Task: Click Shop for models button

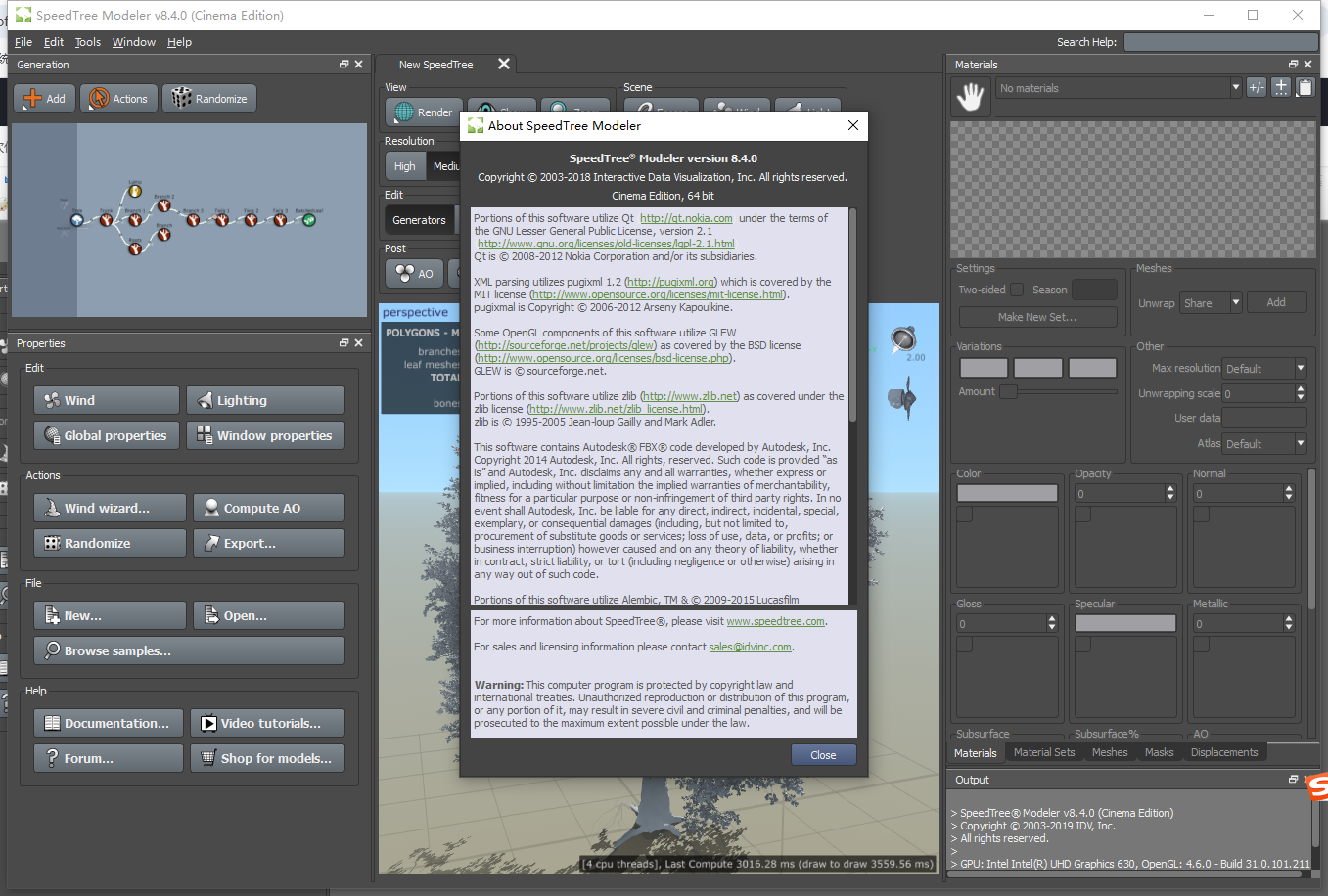Action: (267, 758)
